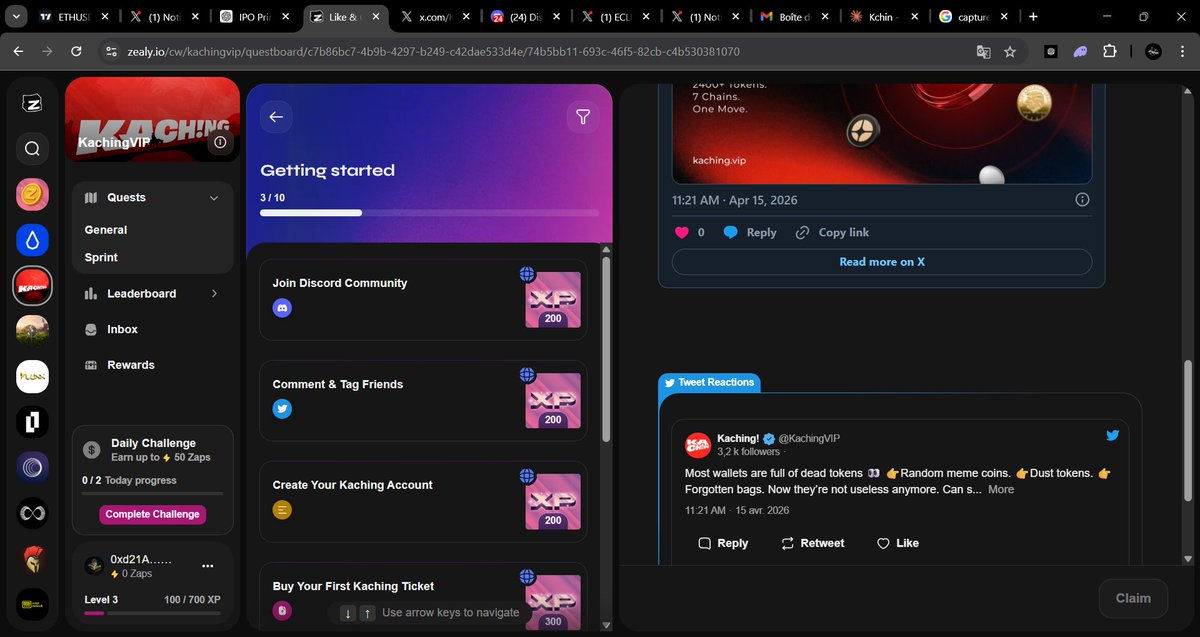Viewport: 1200px width, 637px height.
Task: Open the Join Discord Community quest
Action: [x=423, y=299]
